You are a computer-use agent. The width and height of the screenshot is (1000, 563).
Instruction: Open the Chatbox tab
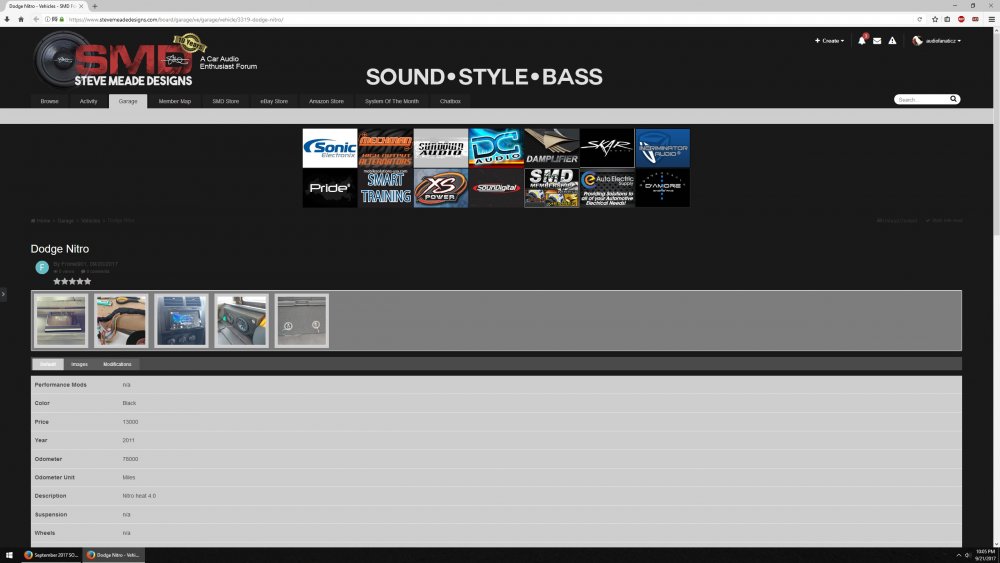(x=450, y=101)
